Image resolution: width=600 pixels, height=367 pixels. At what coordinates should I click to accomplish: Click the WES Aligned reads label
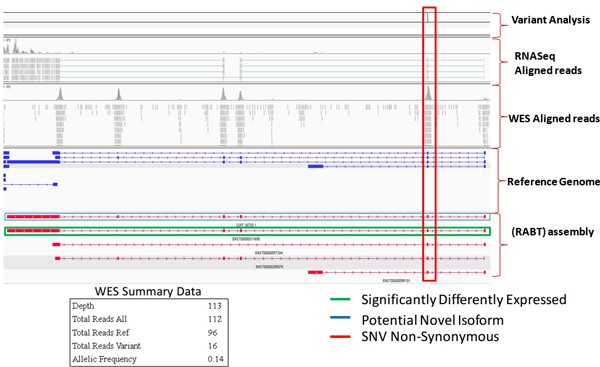554,119
